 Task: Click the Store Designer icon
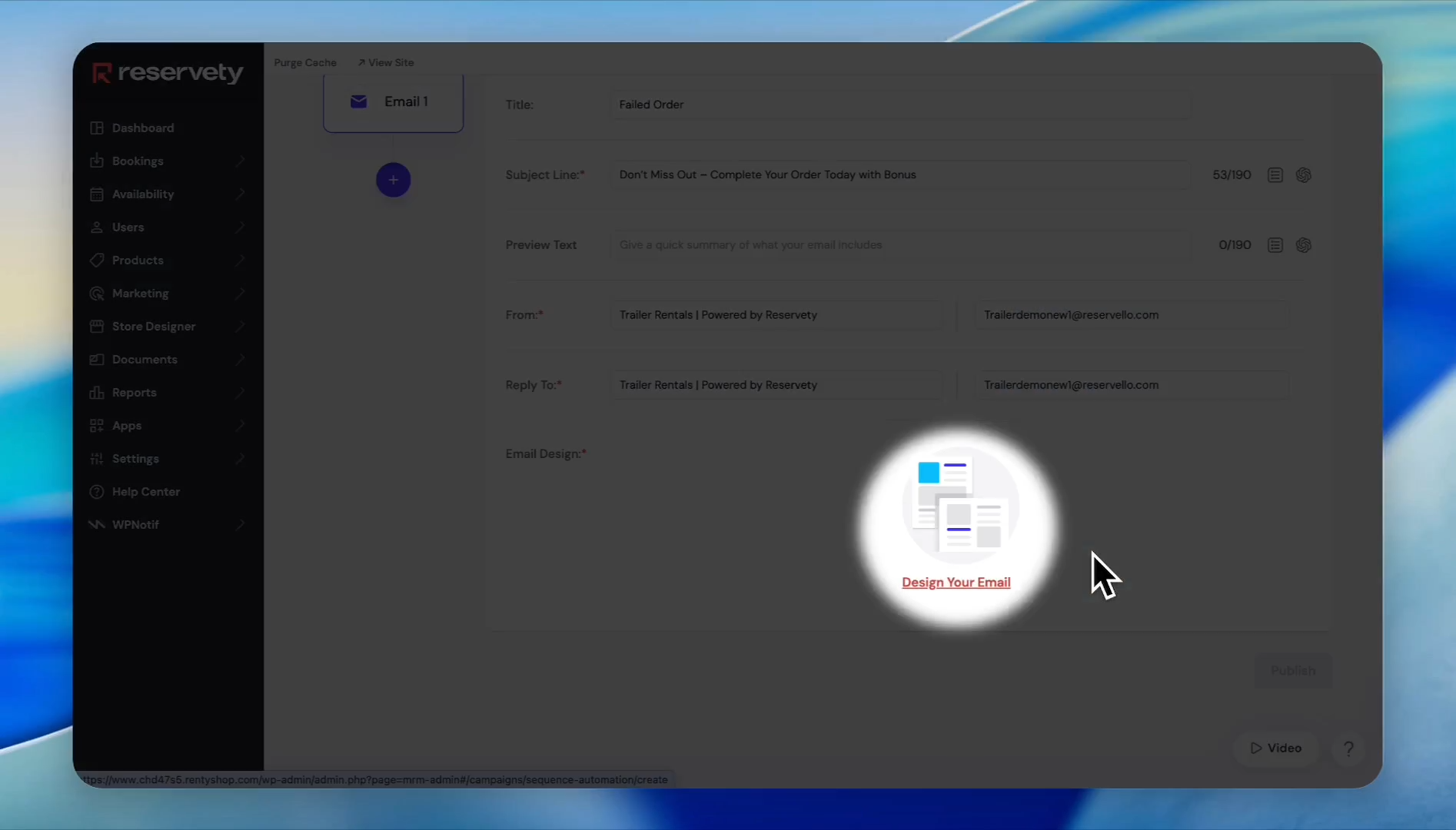tap(96, 326)
